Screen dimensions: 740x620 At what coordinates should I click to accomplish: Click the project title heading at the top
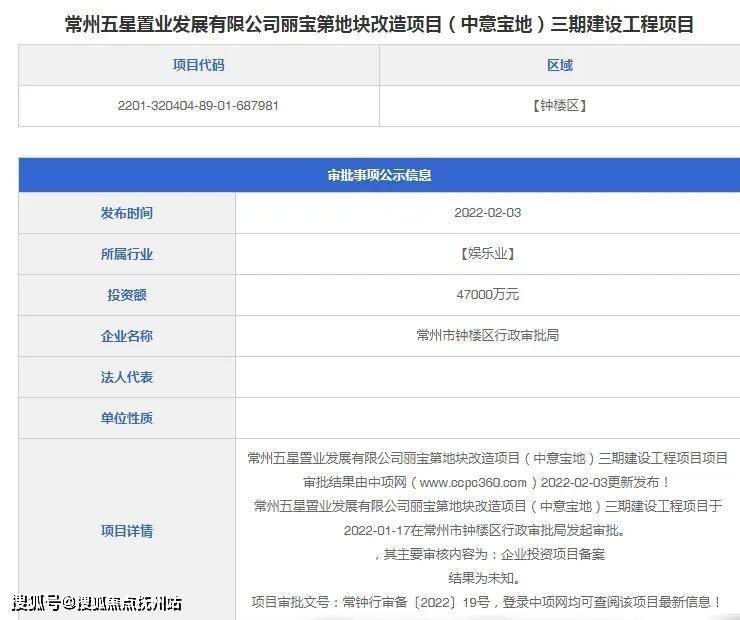click(379, 24)
